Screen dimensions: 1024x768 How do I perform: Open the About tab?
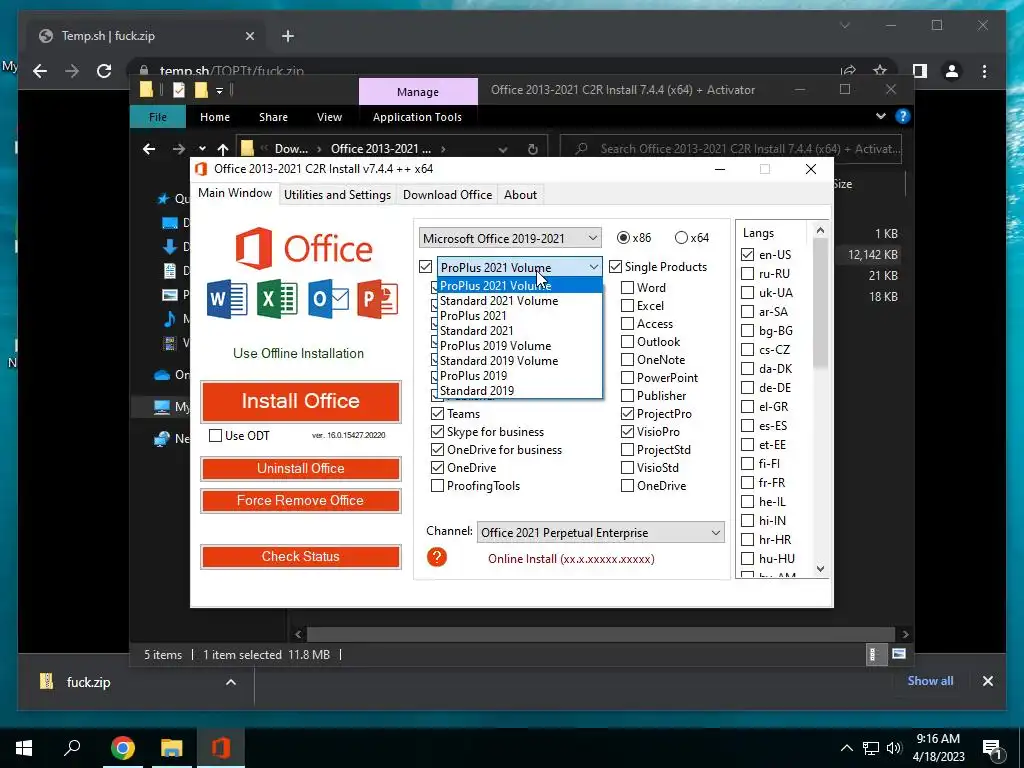(x=520, y=195)
